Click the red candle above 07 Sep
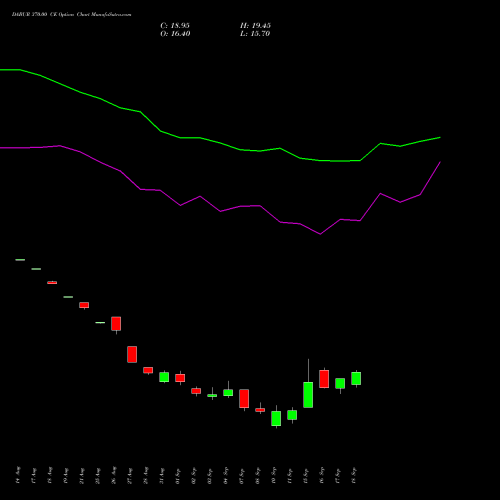 pyautogui.click(x=244, y=398)
